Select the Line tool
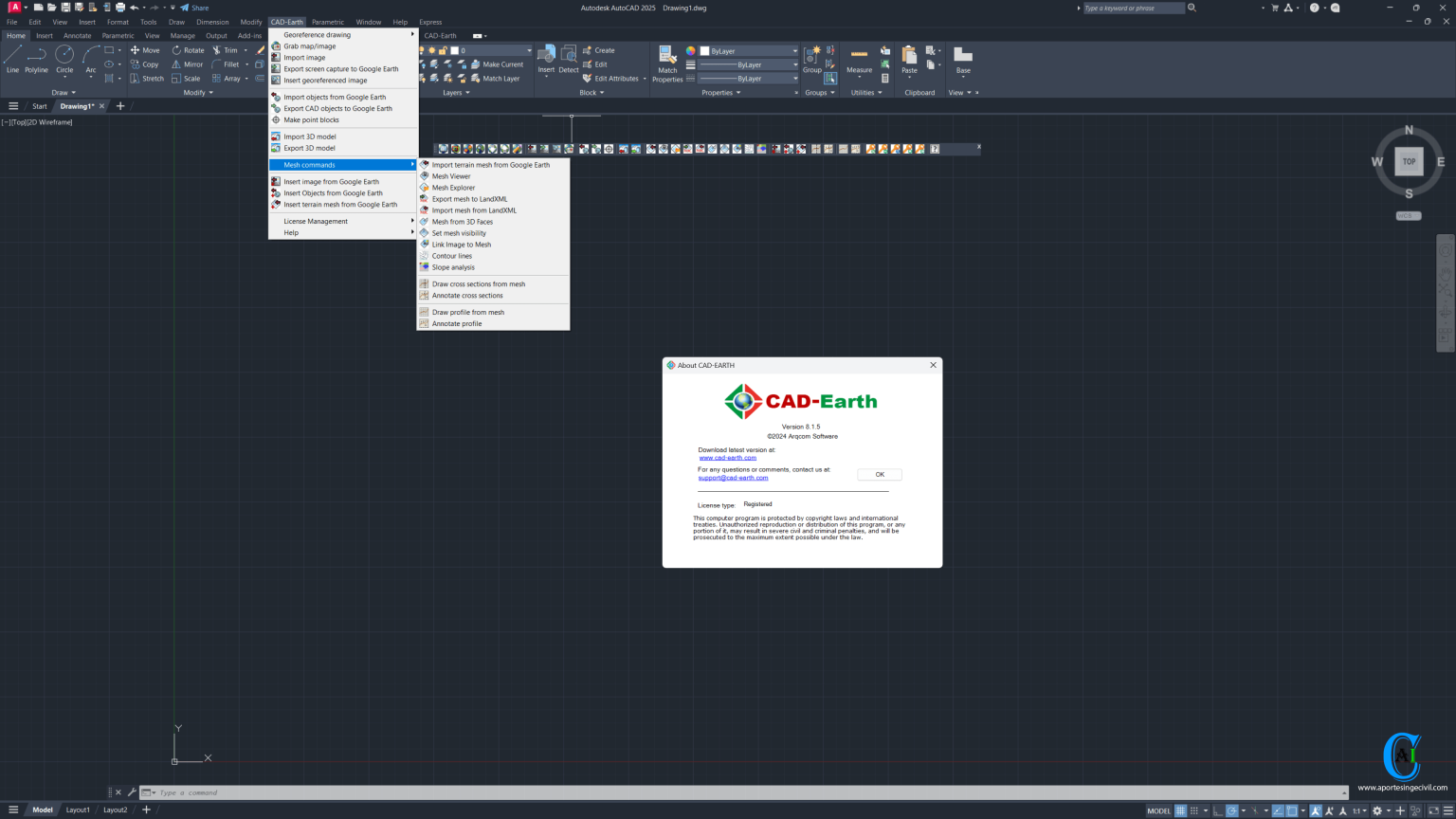Screen dimensions: 1456x819 [x=12, y=62]
